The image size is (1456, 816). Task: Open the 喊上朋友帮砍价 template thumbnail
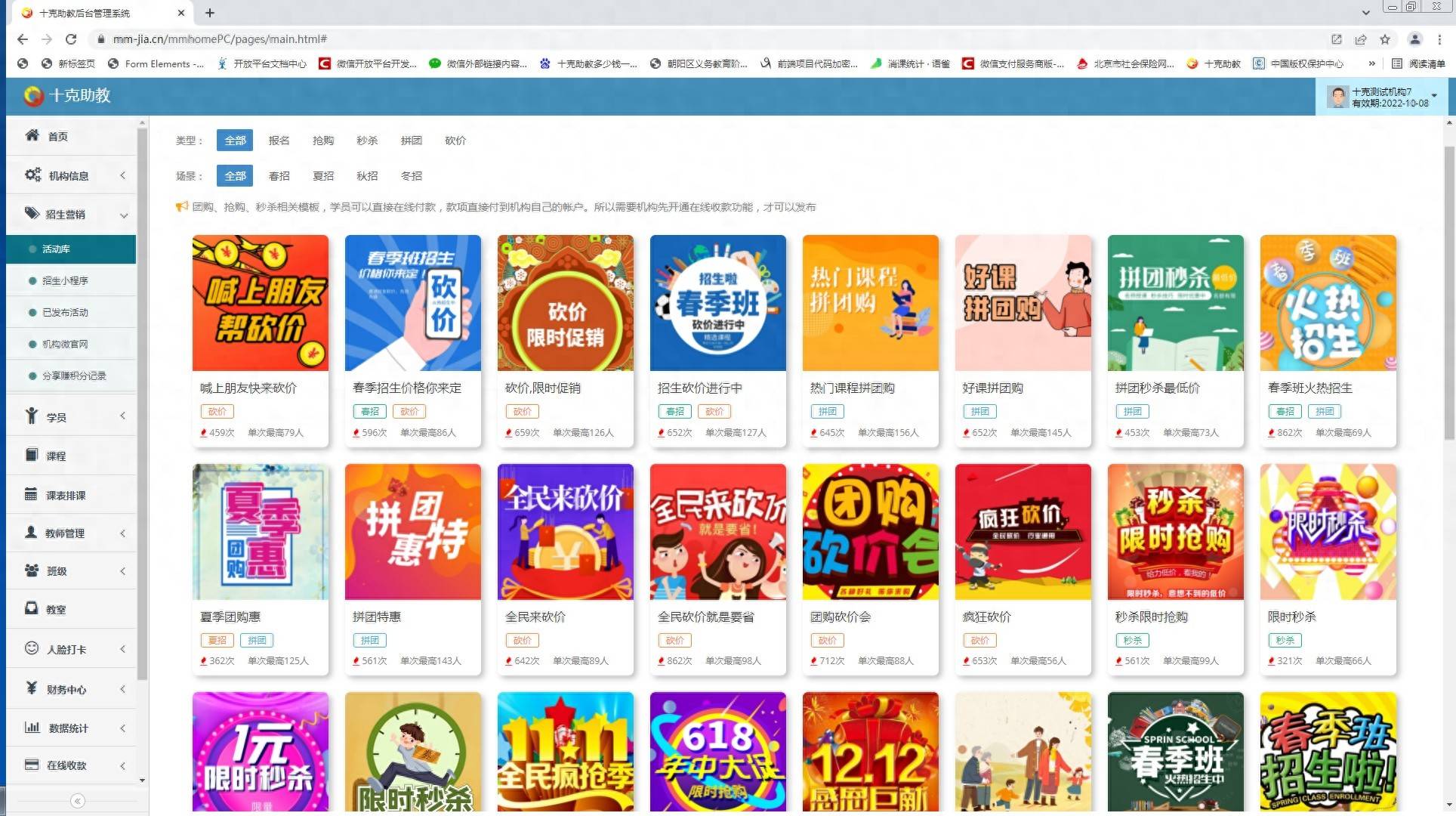tap(260, 302)
